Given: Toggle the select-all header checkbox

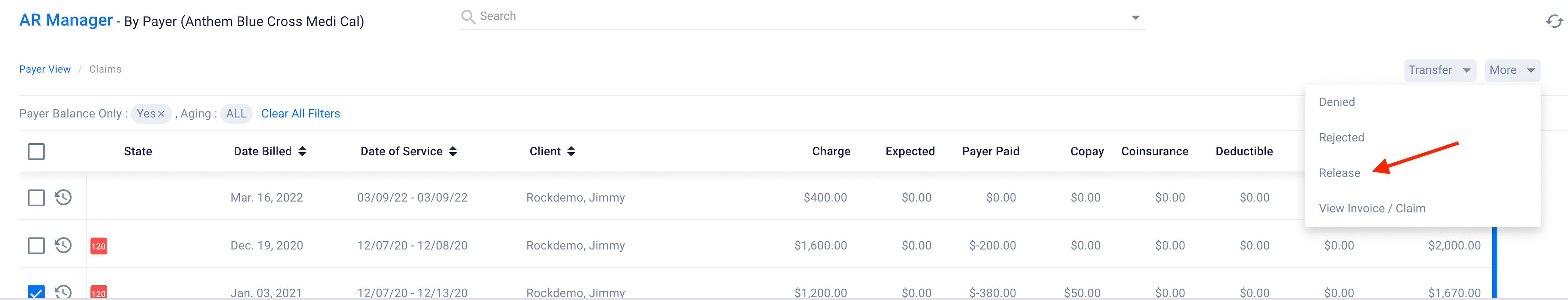Looking at the screenshot, I should click(37, 151).
